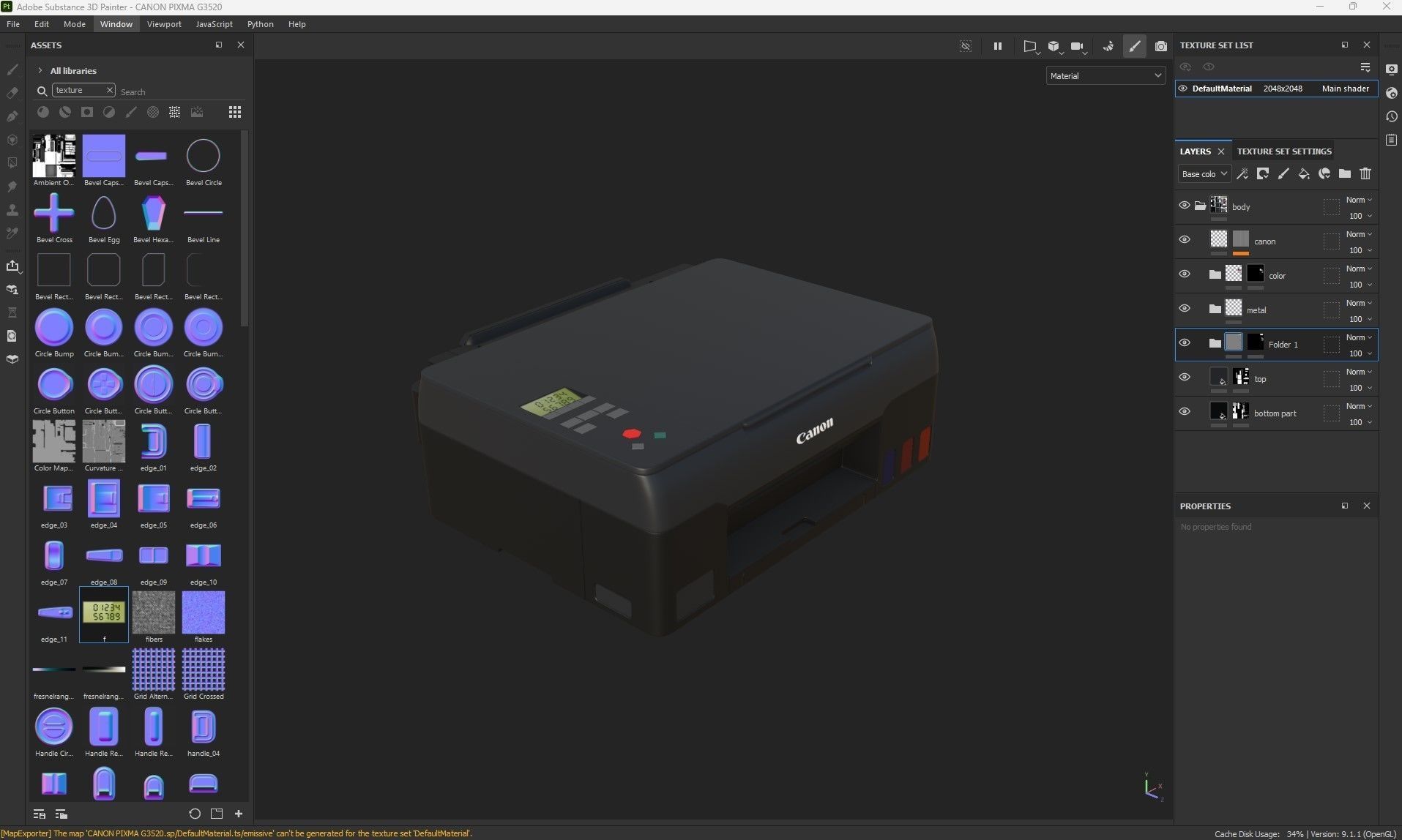Toggle the 3D cube view mode icon
The height and width of the screenshot is (840, 1402).
tap(1054, 46)
